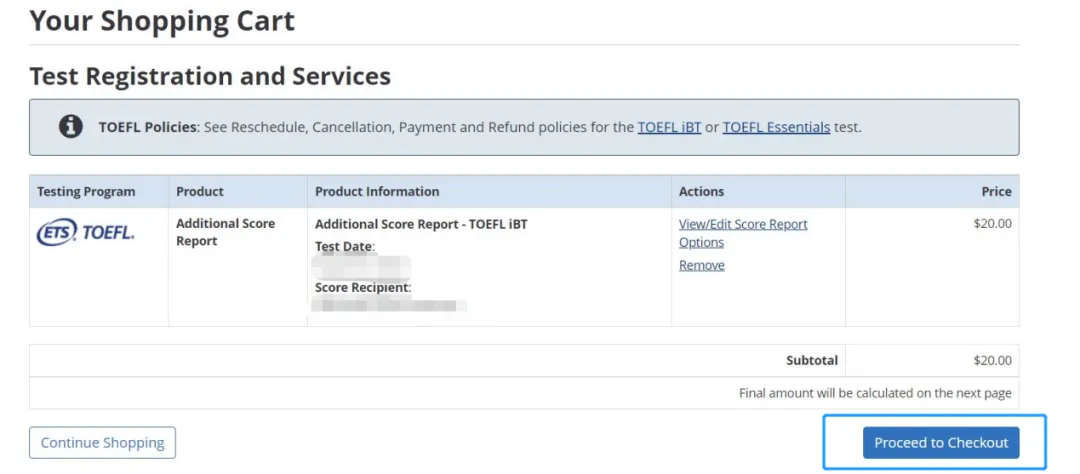The width and height of the screenshot is (1080, 474).
Task: Click the info icon in policies banner
Action: [x=71, y=127]
